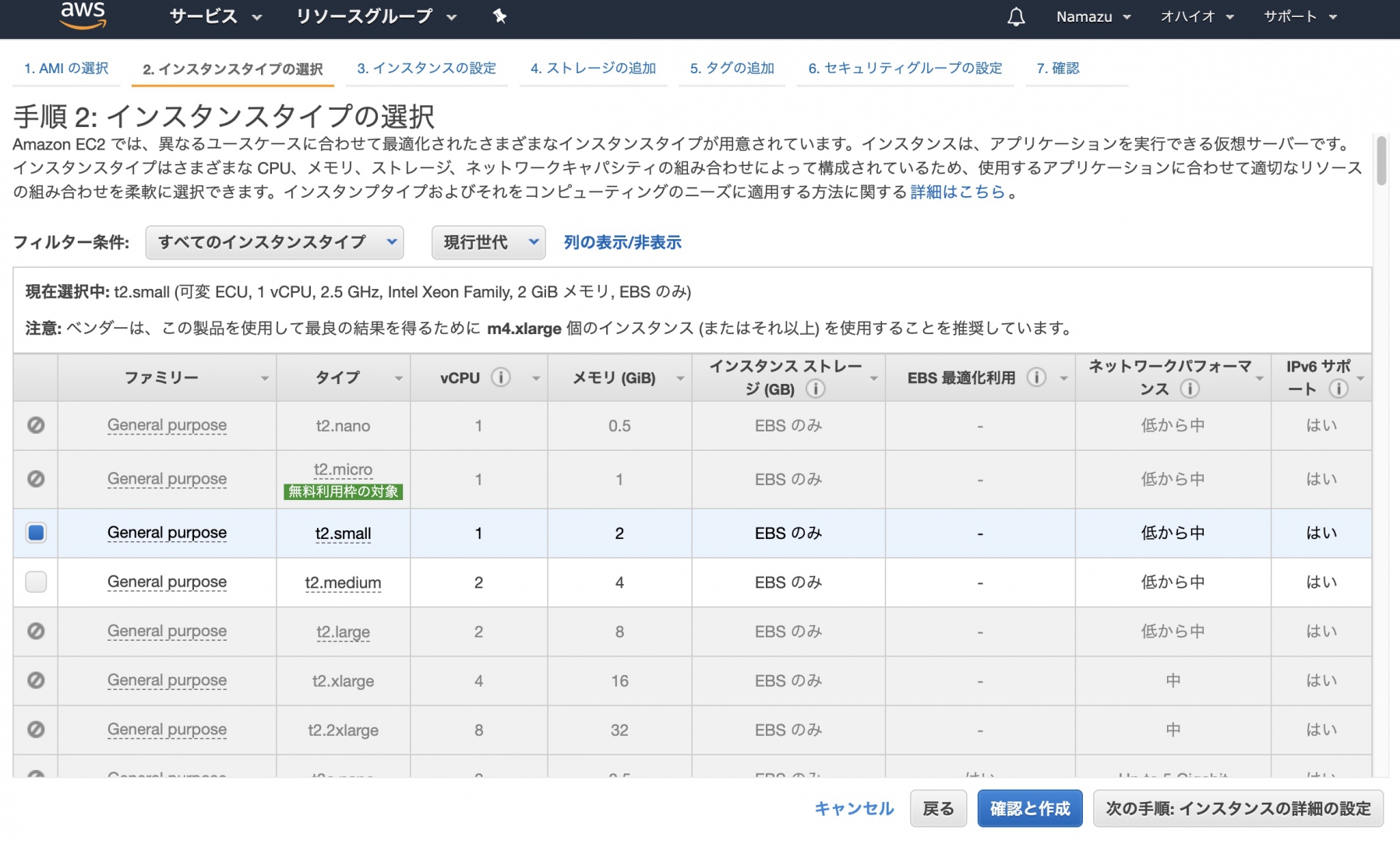Click the ネットワークパフォーマンス info icon
Image resolution: width=1400 pixels, height=841 pixels.
[1189, 389]
